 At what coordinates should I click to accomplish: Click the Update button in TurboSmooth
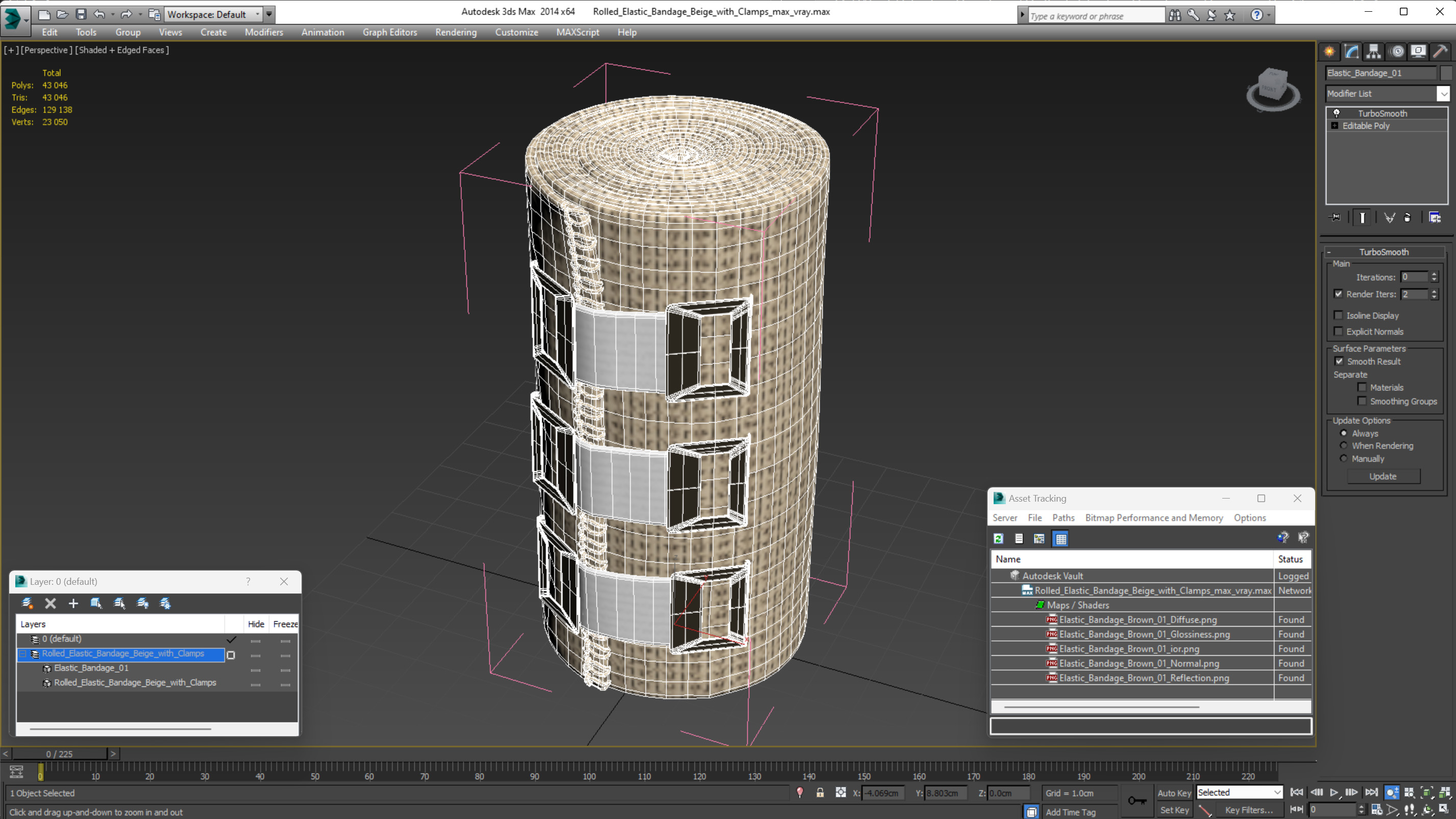pos(1384,476)
